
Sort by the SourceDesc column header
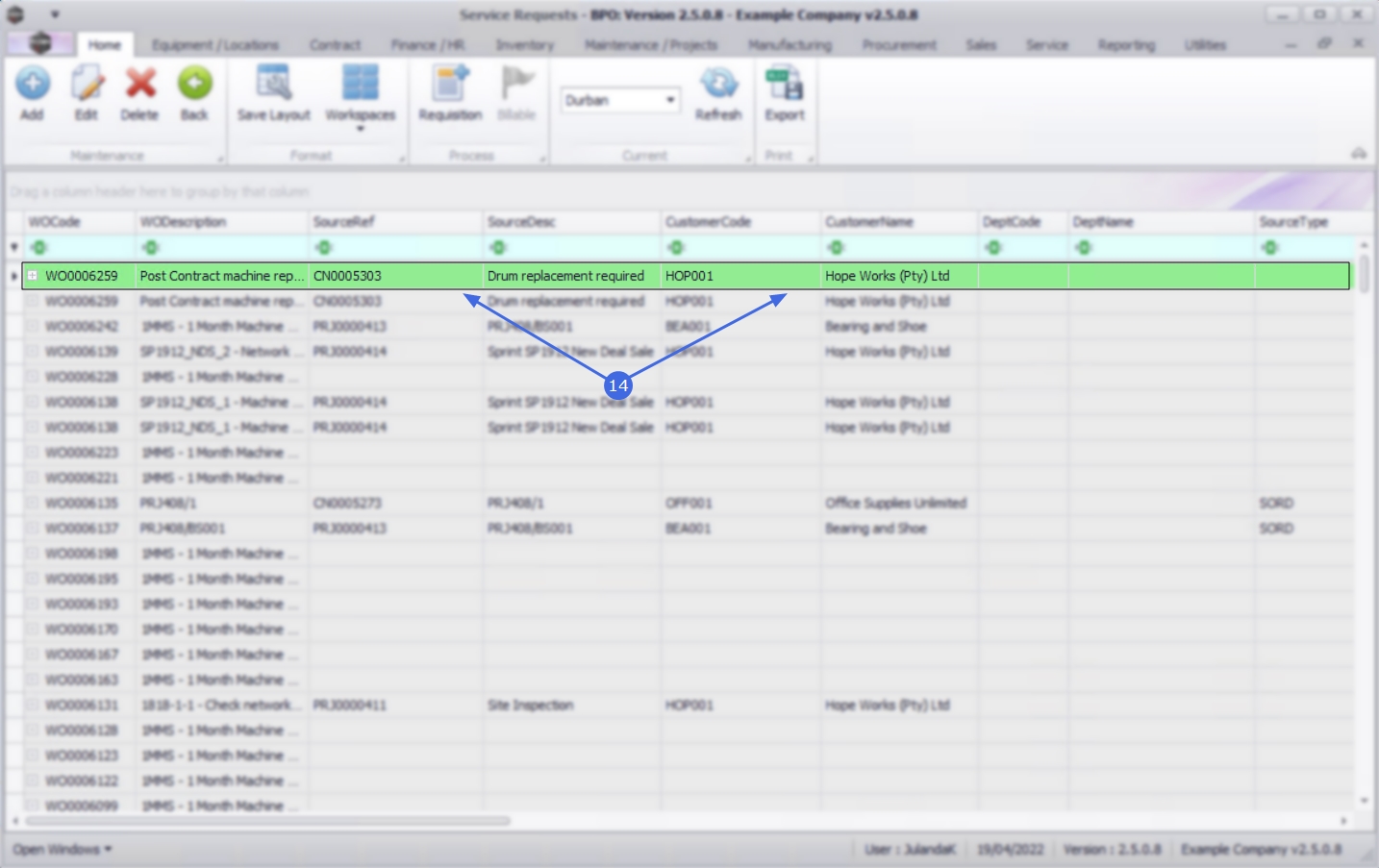click(571, 222)
